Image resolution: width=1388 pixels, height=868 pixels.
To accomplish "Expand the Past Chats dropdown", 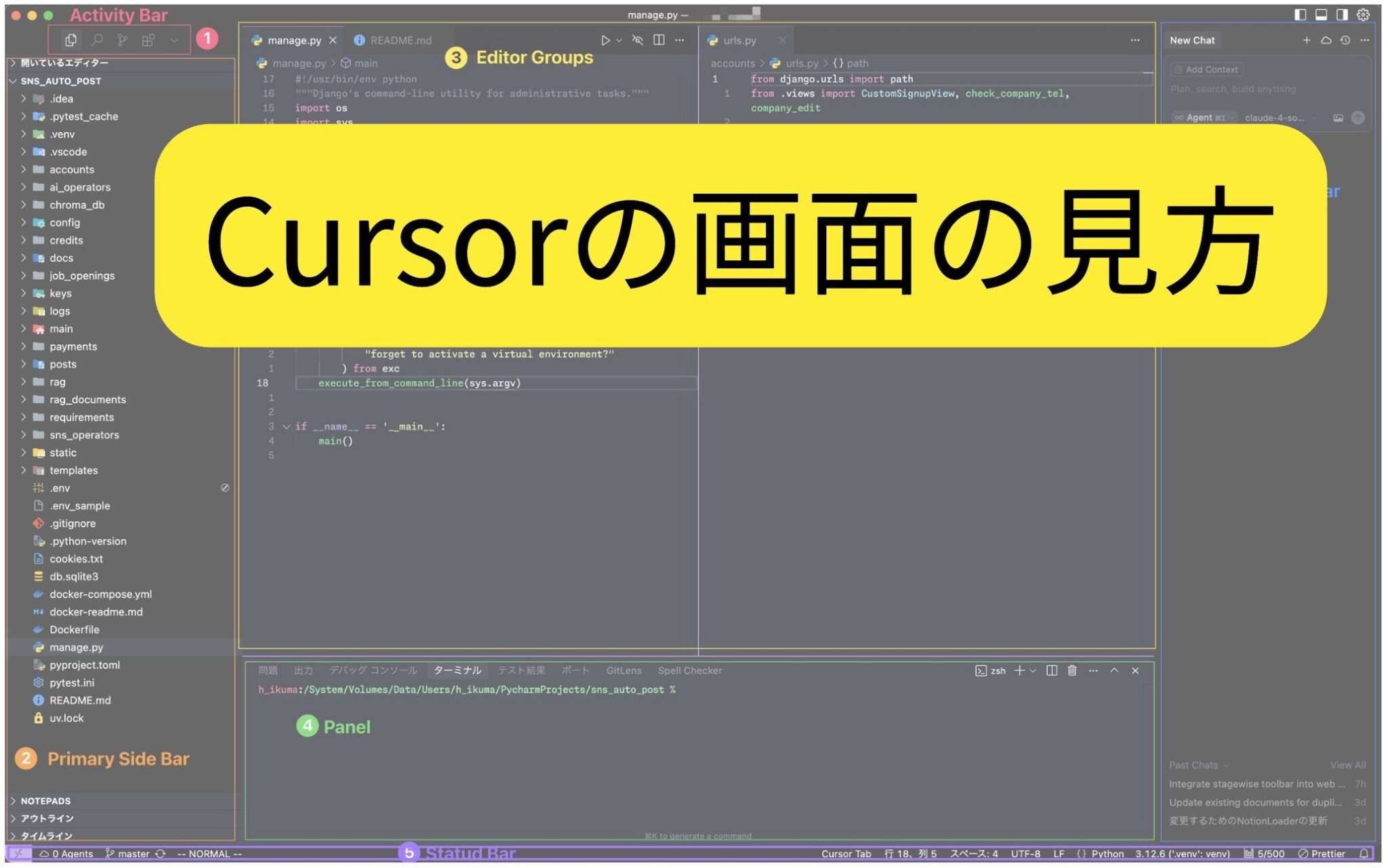I will pyautogui.click(x=1194, y=764).
